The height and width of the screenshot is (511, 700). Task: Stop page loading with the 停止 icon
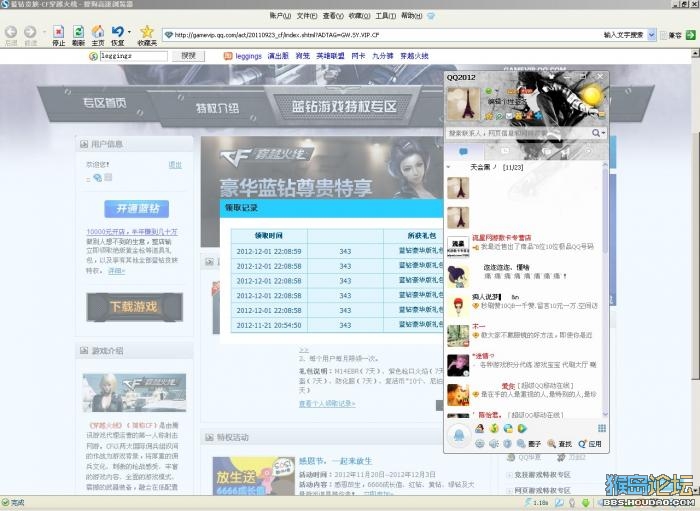[58, 32]
